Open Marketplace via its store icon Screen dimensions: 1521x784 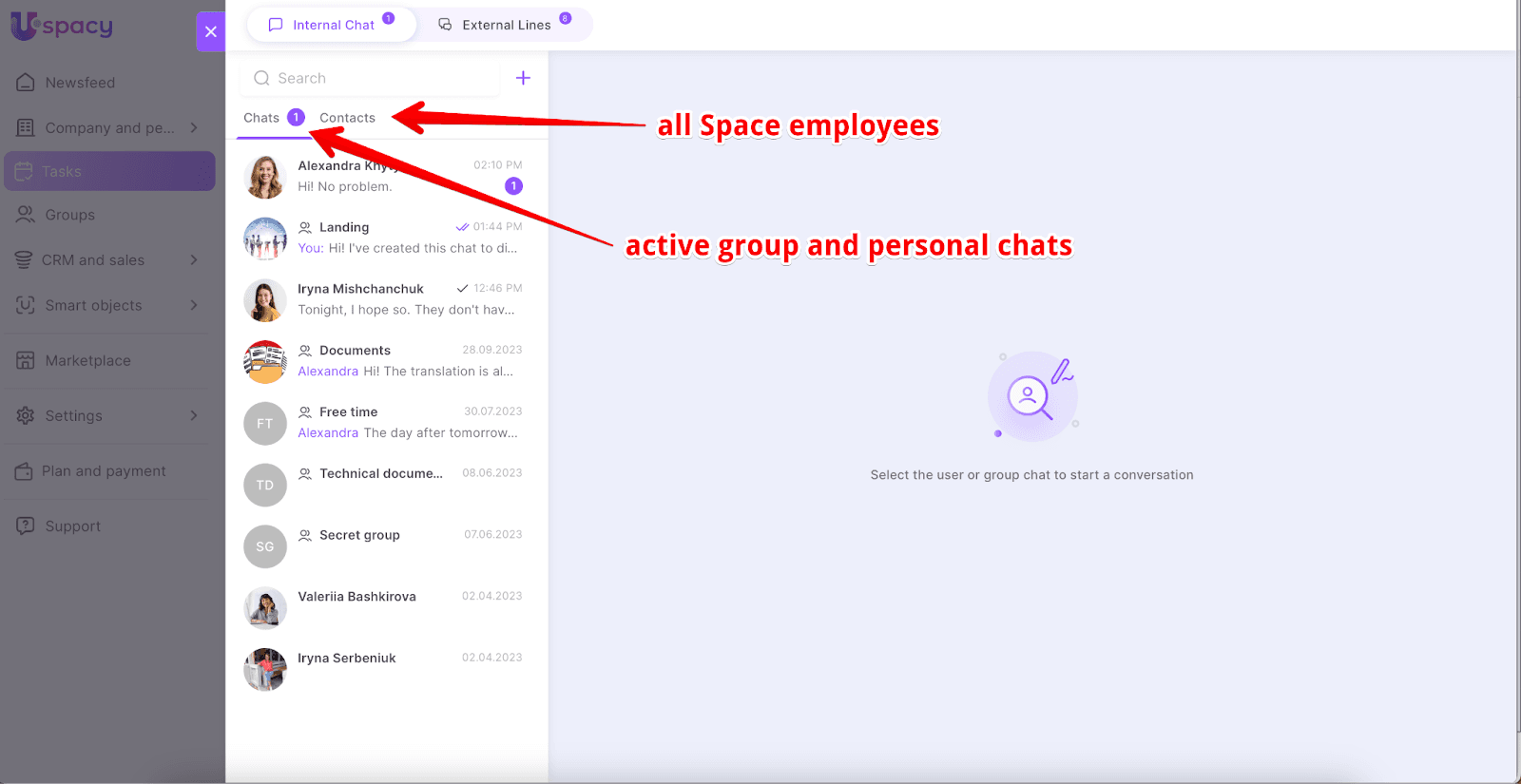(26, 361)
